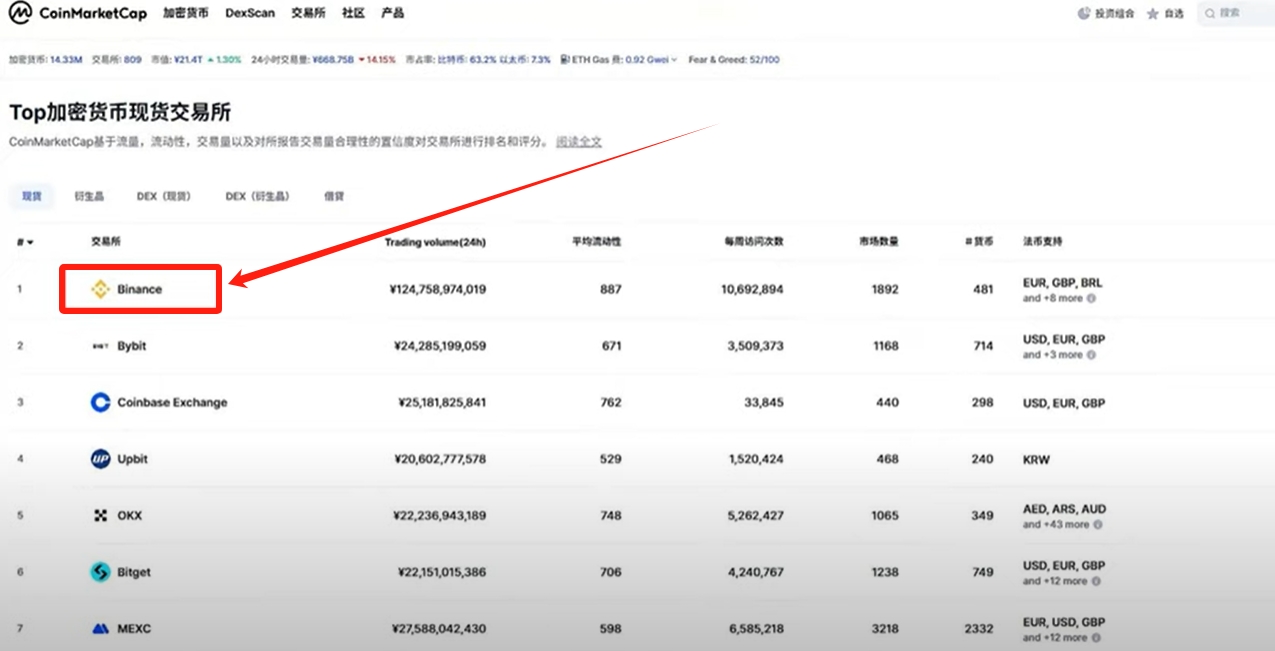This screenshot has width=1275, height=651.
Task: Click the 比特币 63.2% dominance link
Action: (467, 60)
